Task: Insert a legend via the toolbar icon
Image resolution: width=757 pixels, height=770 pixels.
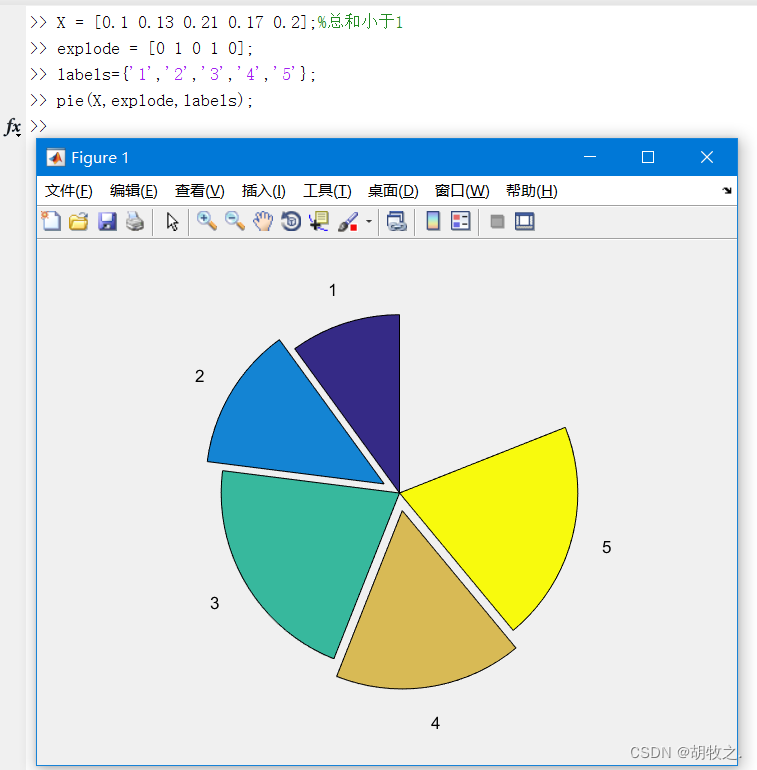Action: point(461,221)
